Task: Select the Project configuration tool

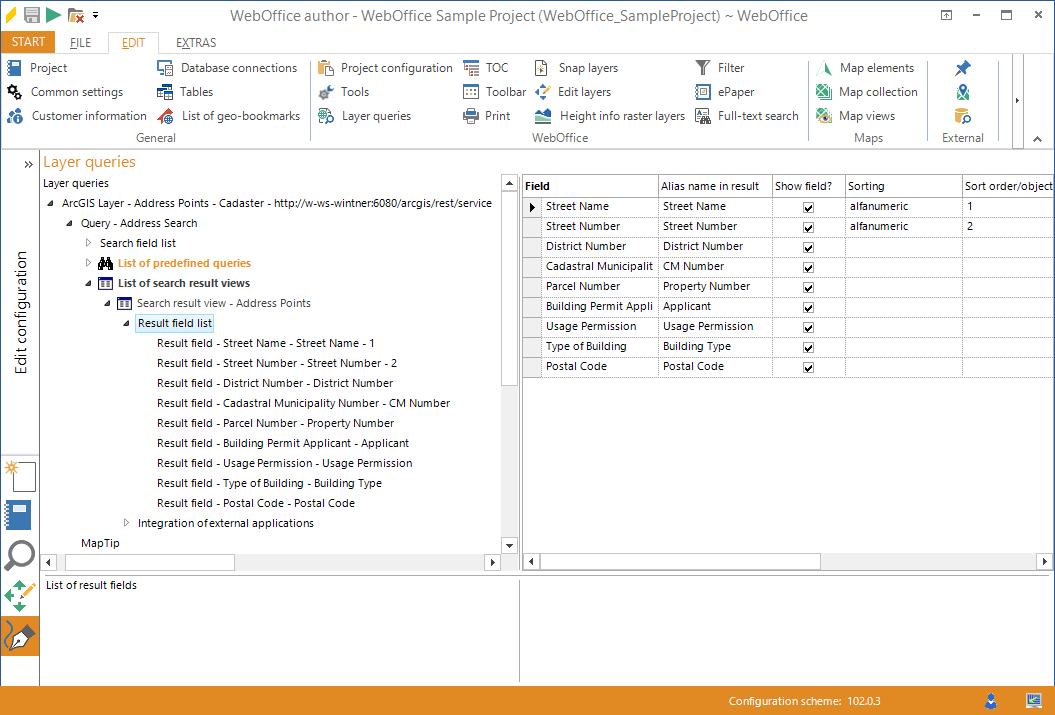Action: coord(394,67)
